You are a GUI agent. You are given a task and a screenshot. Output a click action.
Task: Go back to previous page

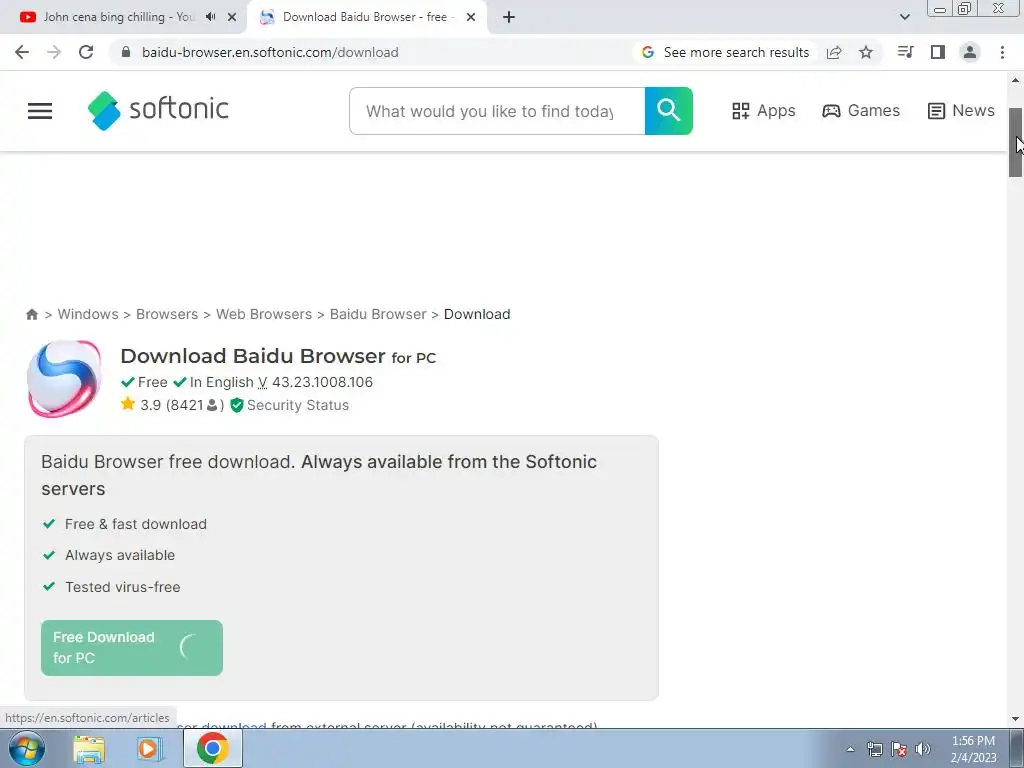pos(22,52)
